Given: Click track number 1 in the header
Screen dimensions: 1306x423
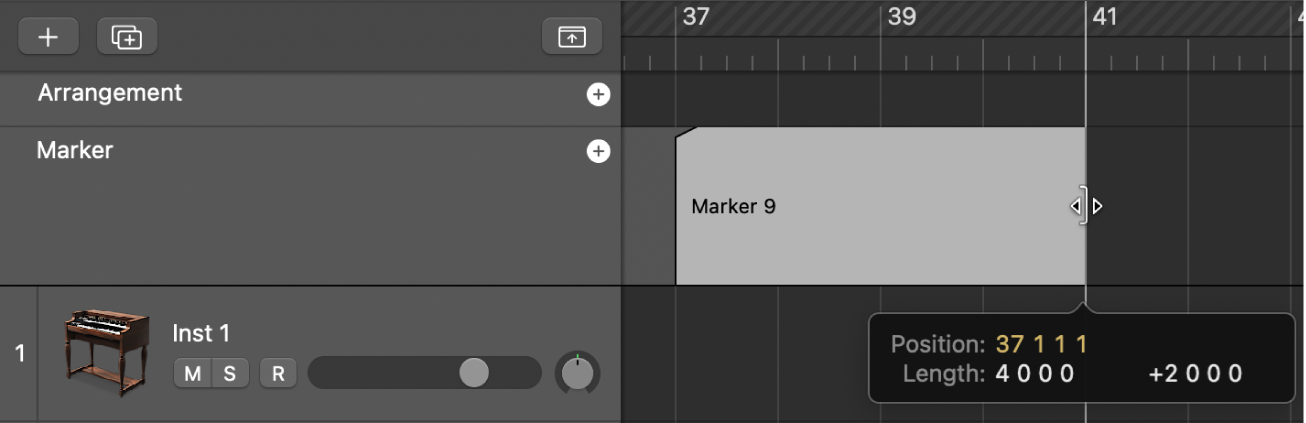Looking at the screenshot, I should [x=19, y=353].
